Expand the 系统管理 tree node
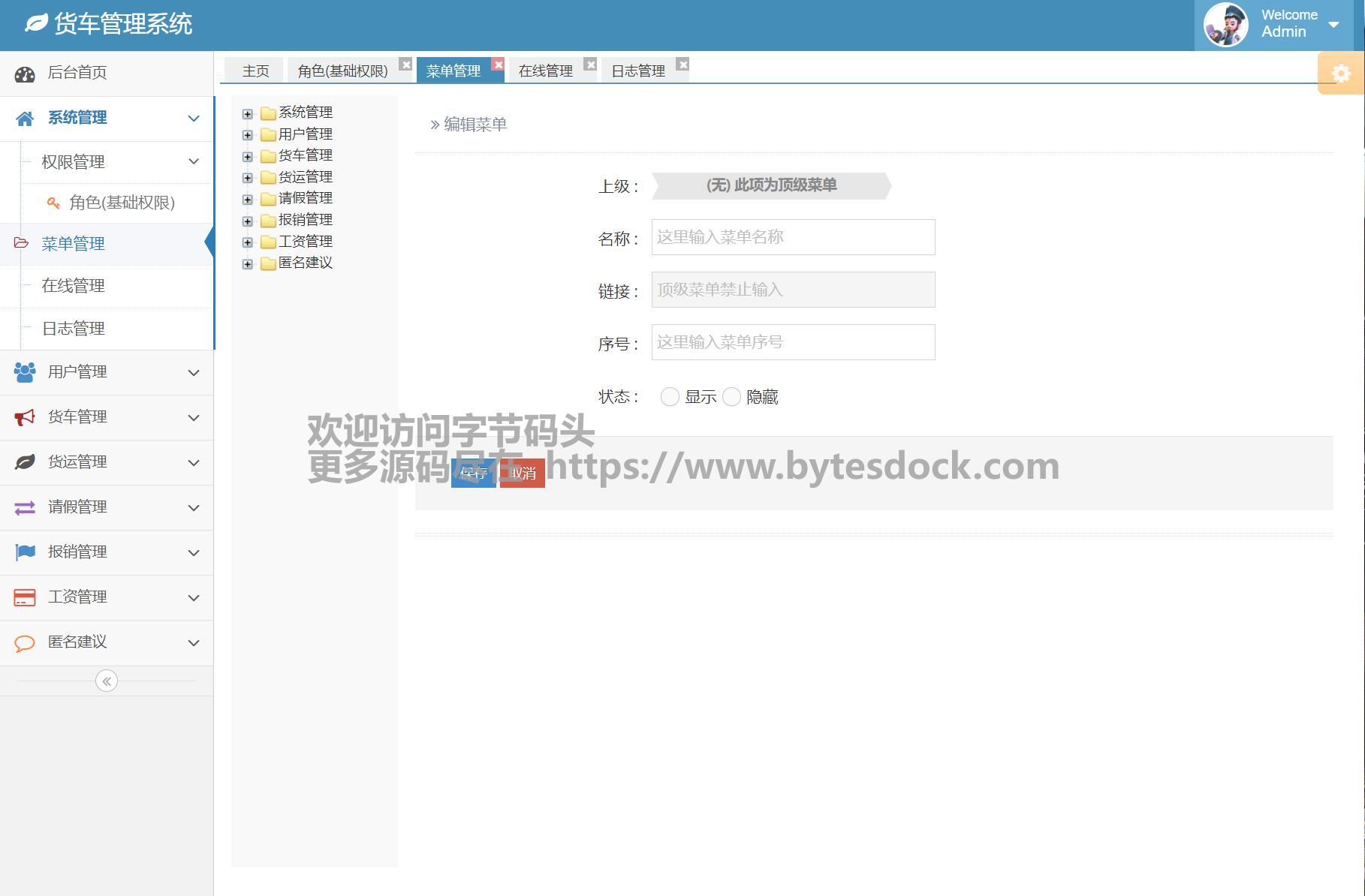The height and width of the screenshot is (896, 1365). 248,114
